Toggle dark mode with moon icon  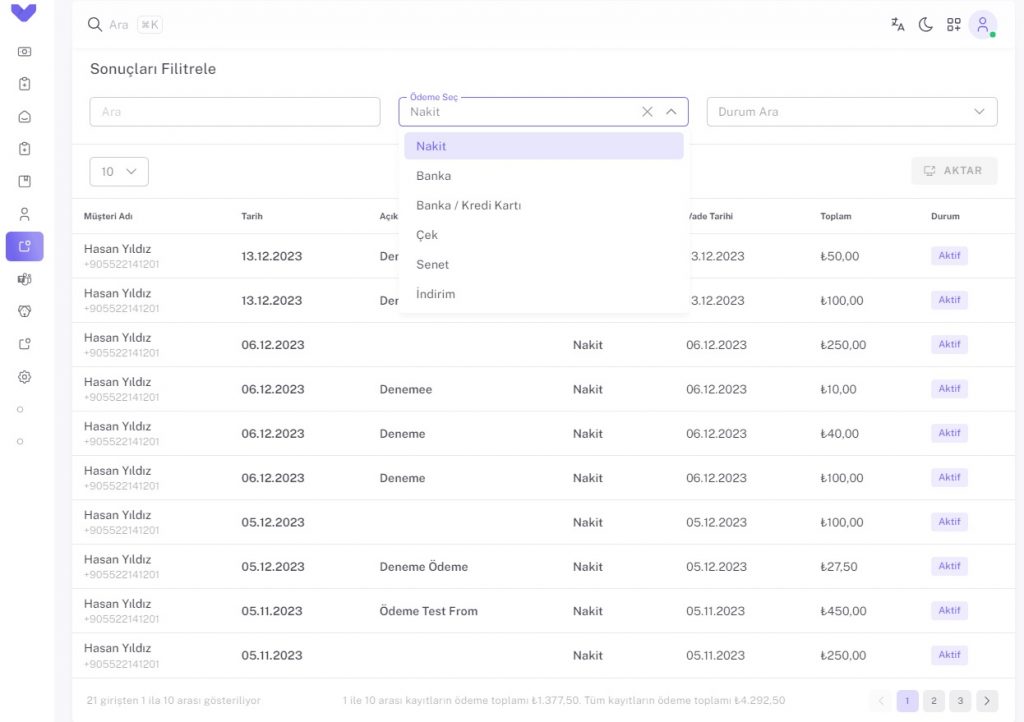[x=925, y=25]
